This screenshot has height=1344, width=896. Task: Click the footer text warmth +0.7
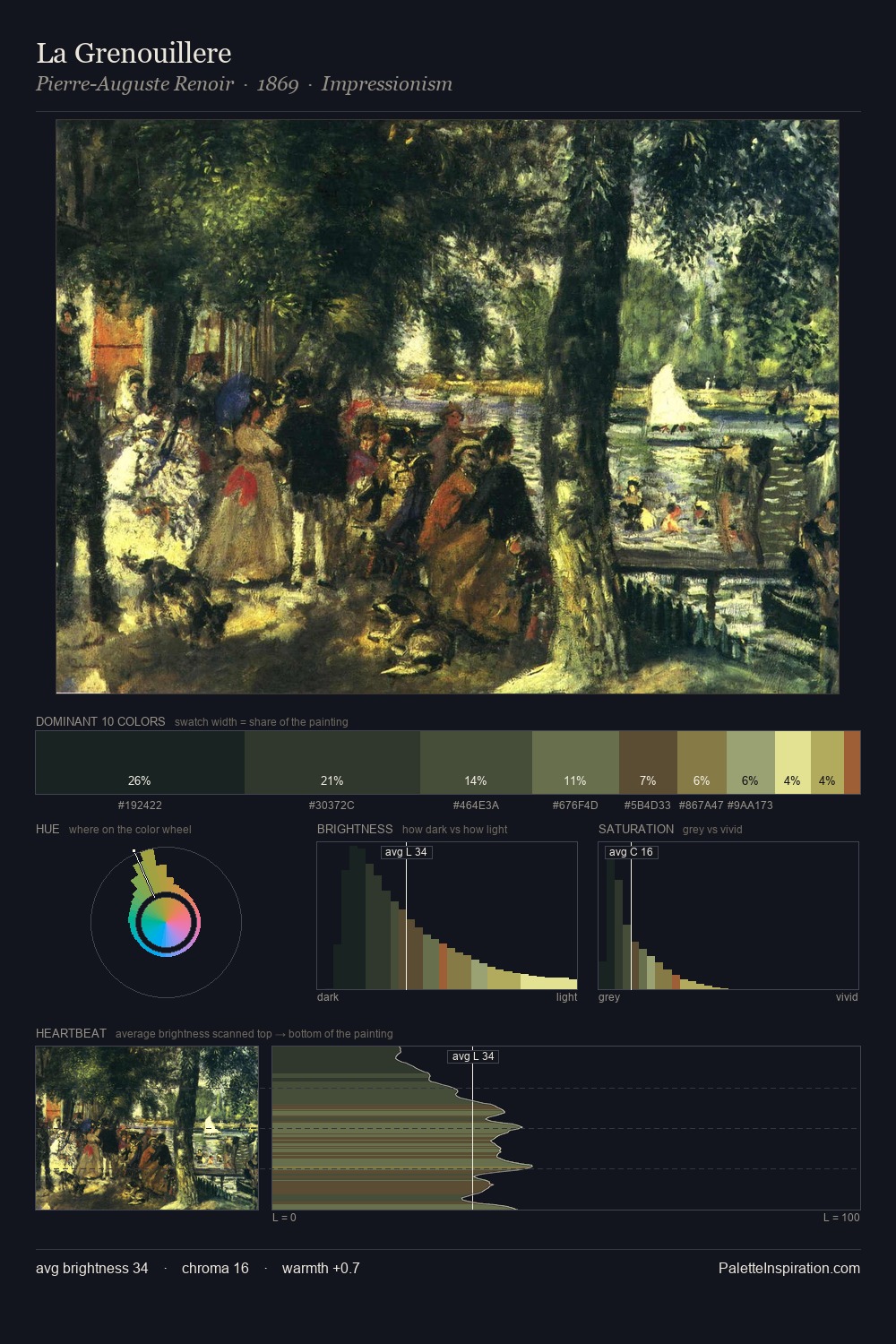point(321,1269)
